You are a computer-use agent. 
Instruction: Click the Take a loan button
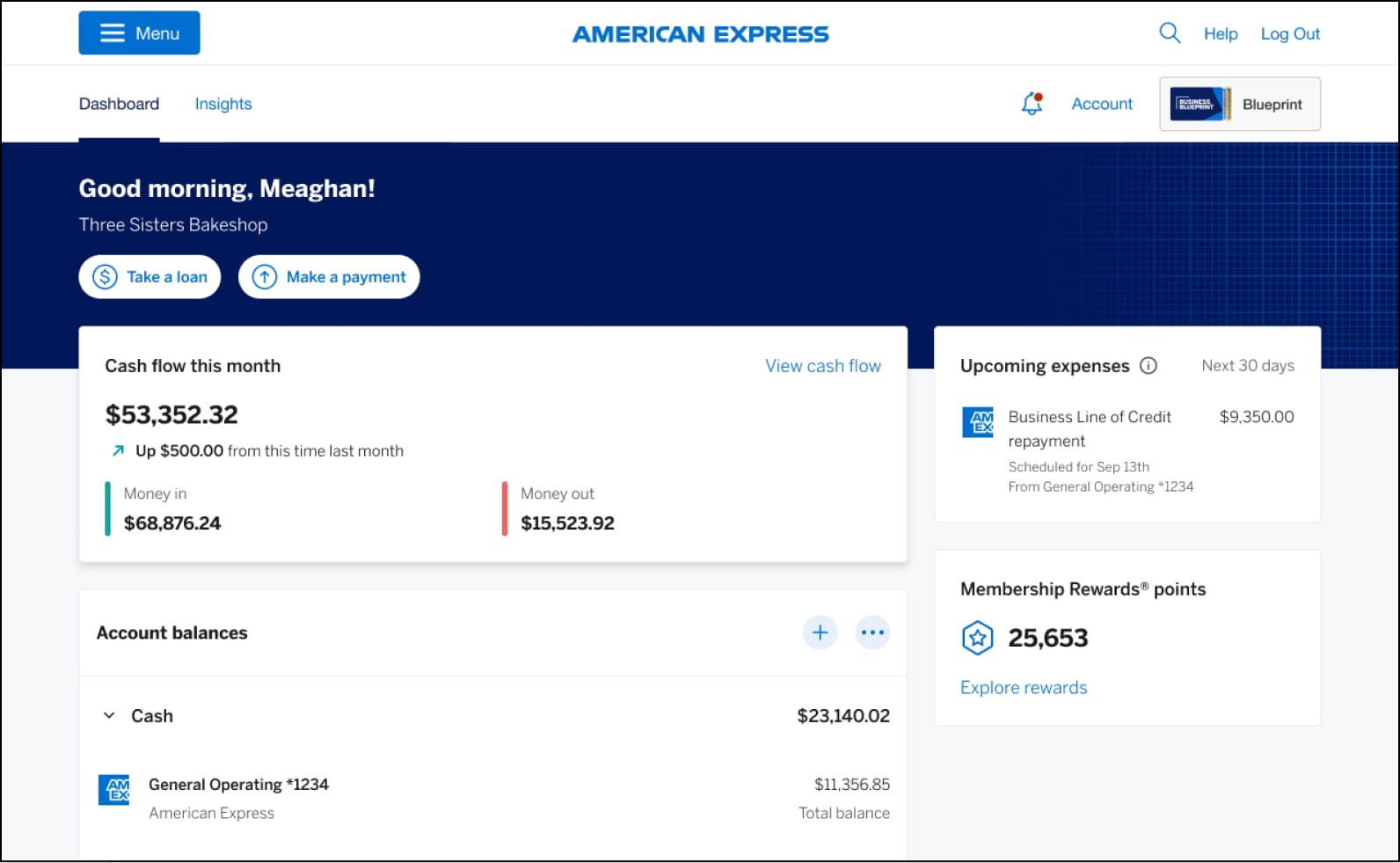[149, 277]
